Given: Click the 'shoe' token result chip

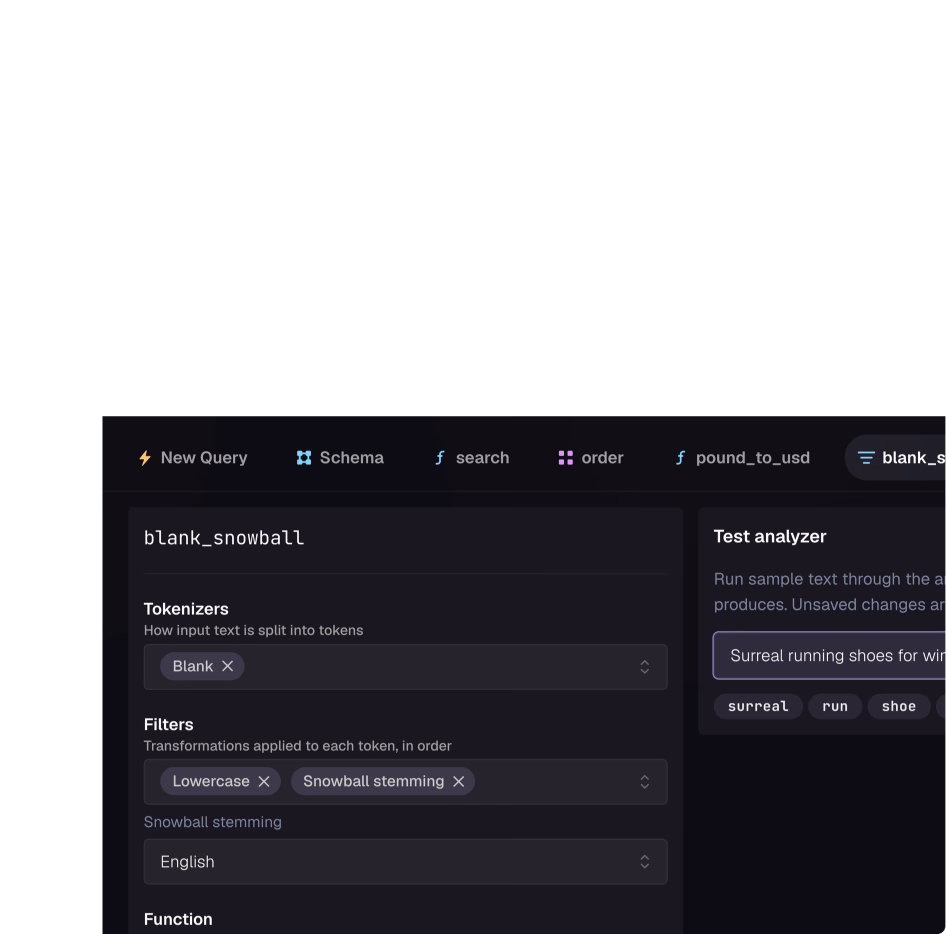Looking at the screenshot, I should (x=898, y=707).
